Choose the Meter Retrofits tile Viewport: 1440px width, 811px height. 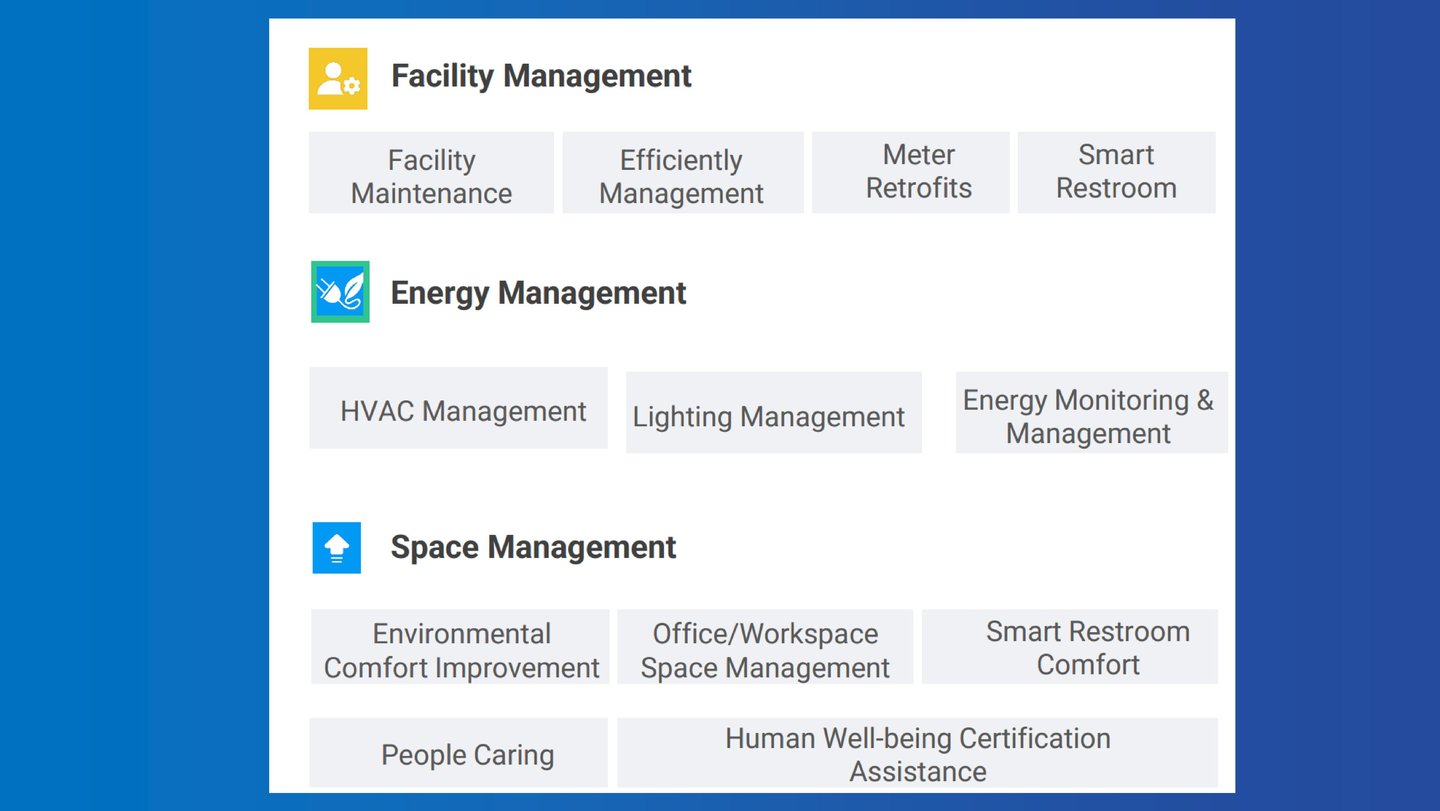coord(910,173)
